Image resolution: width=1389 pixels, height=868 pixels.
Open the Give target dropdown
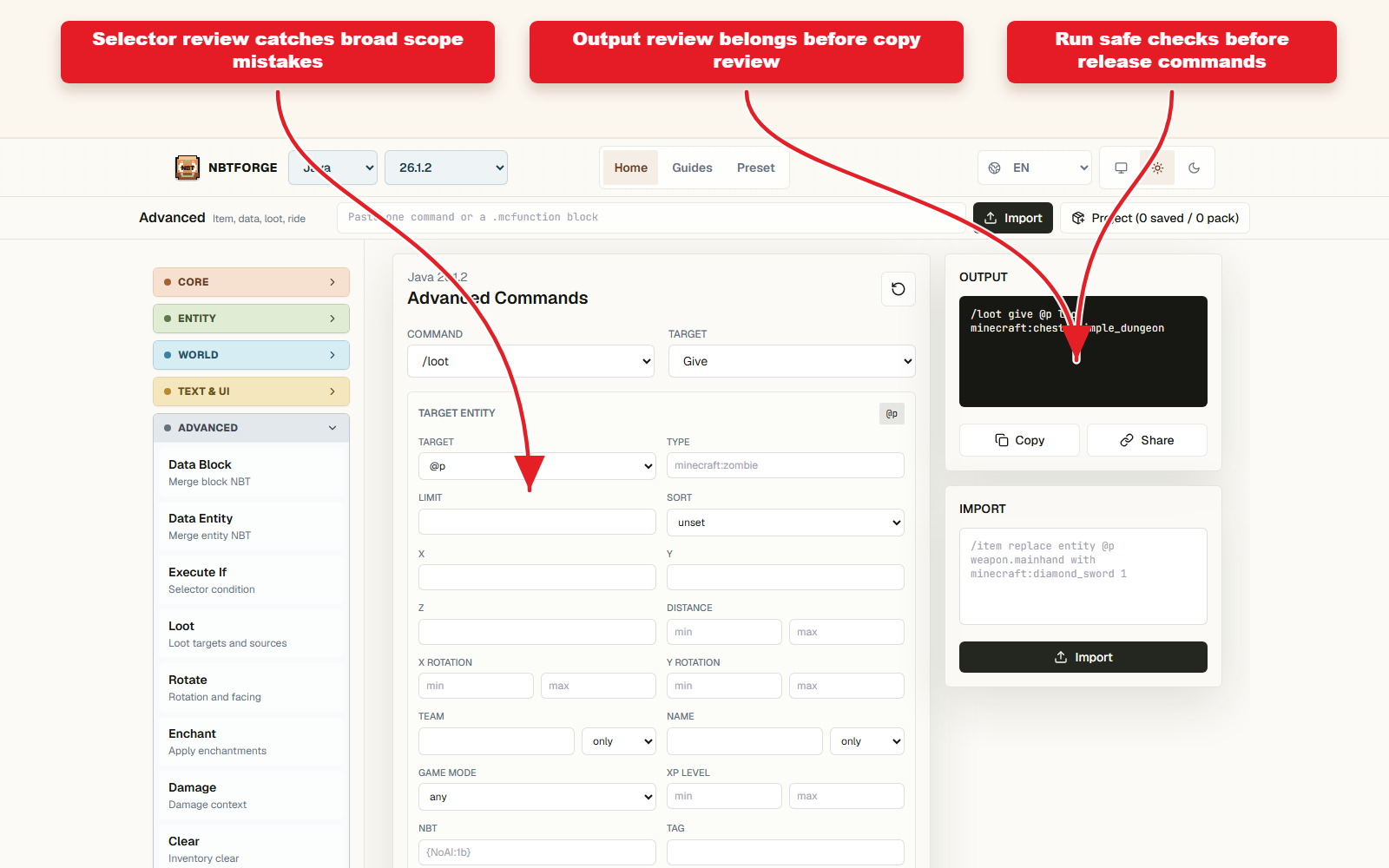point(792,361)
